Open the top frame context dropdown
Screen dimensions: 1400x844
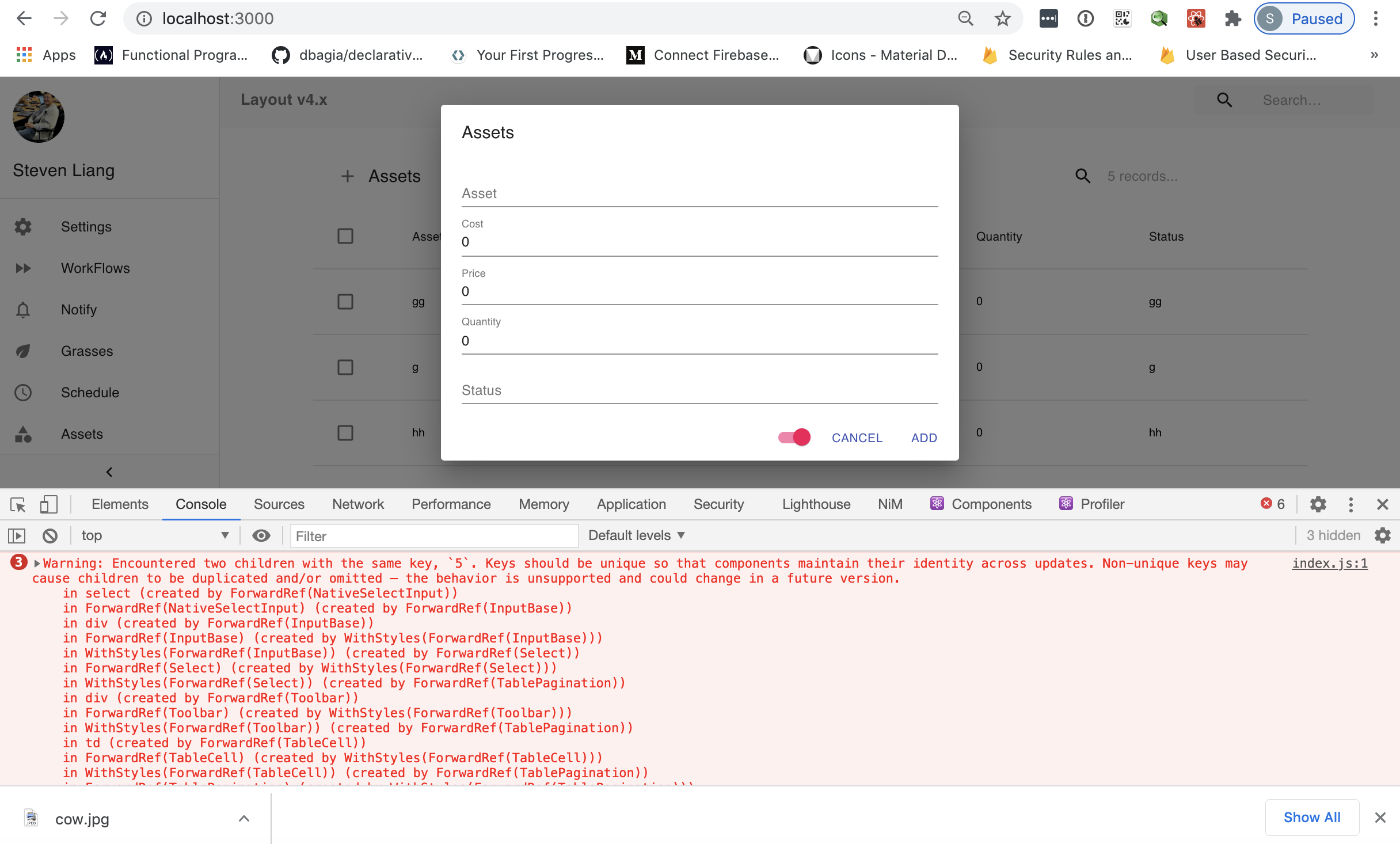pos(154,535)
